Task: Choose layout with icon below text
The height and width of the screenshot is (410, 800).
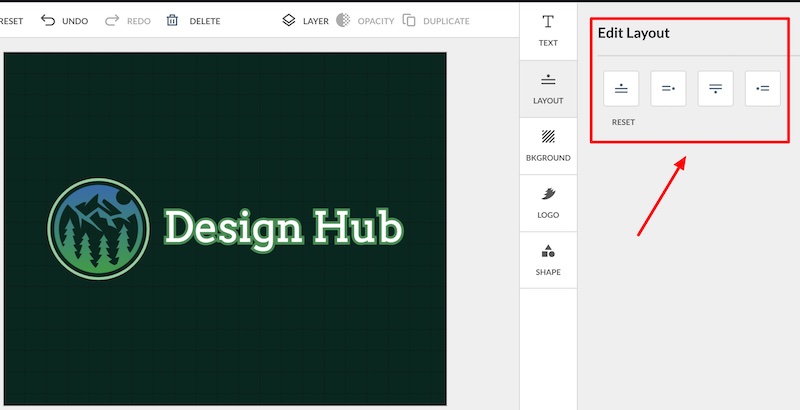Action: pos(715,89)
